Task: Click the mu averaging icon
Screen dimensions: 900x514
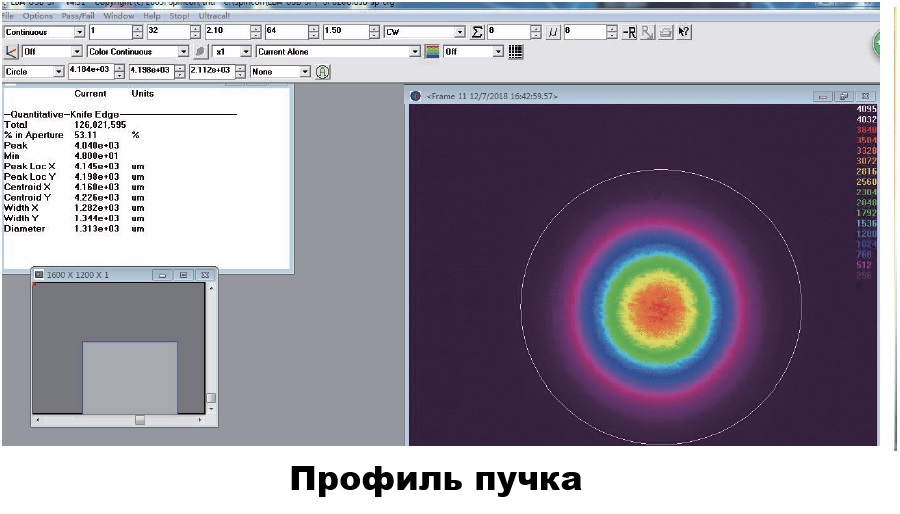Action: [553, 32]
